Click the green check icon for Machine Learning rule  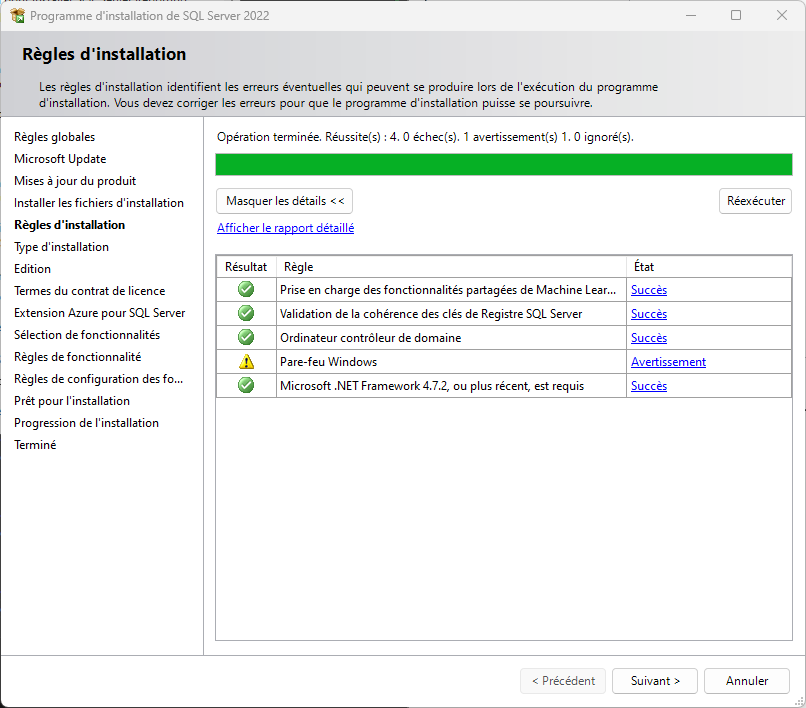(x=246, y=289)
